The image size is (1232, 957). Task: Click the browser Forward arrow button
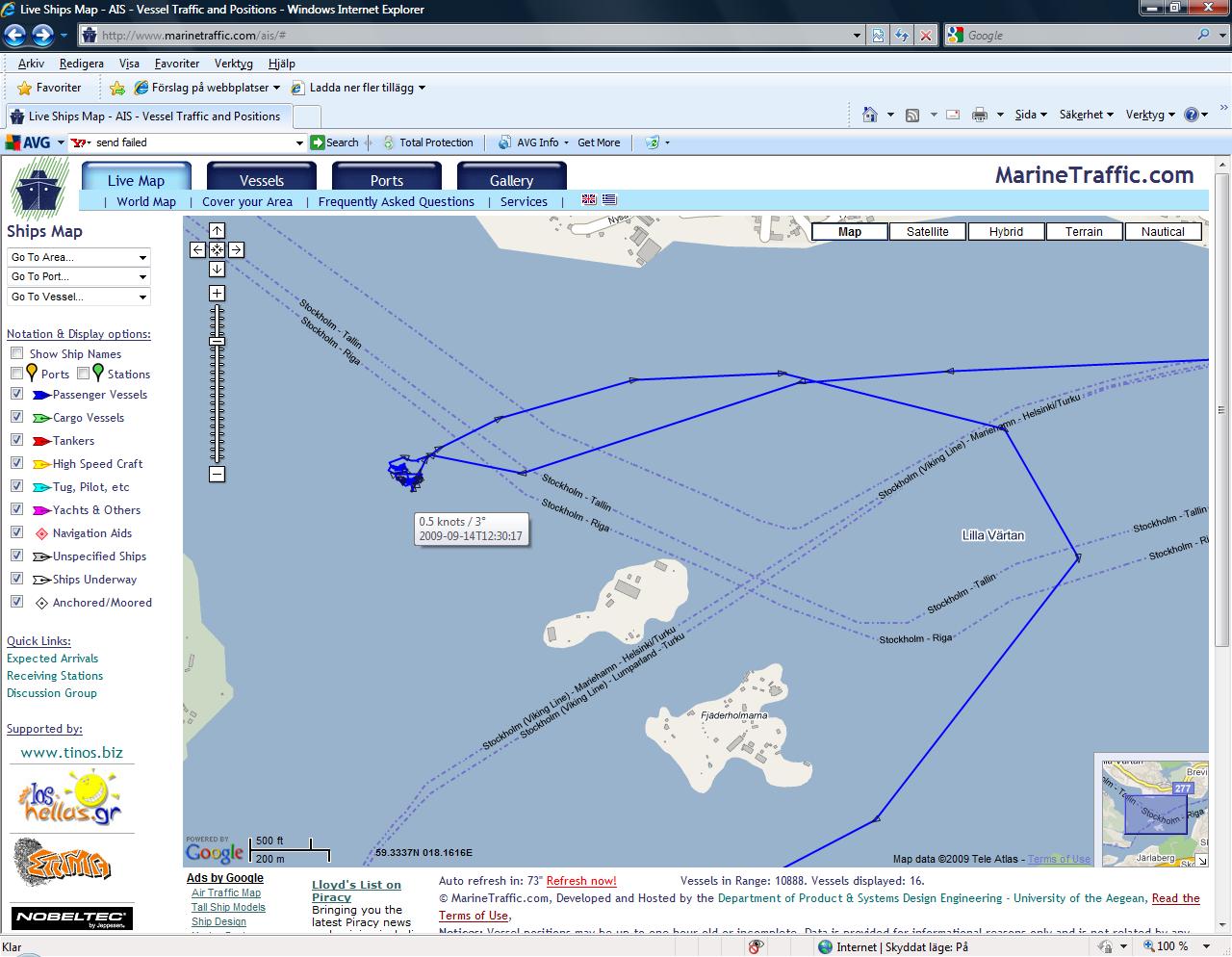[42, 36]
